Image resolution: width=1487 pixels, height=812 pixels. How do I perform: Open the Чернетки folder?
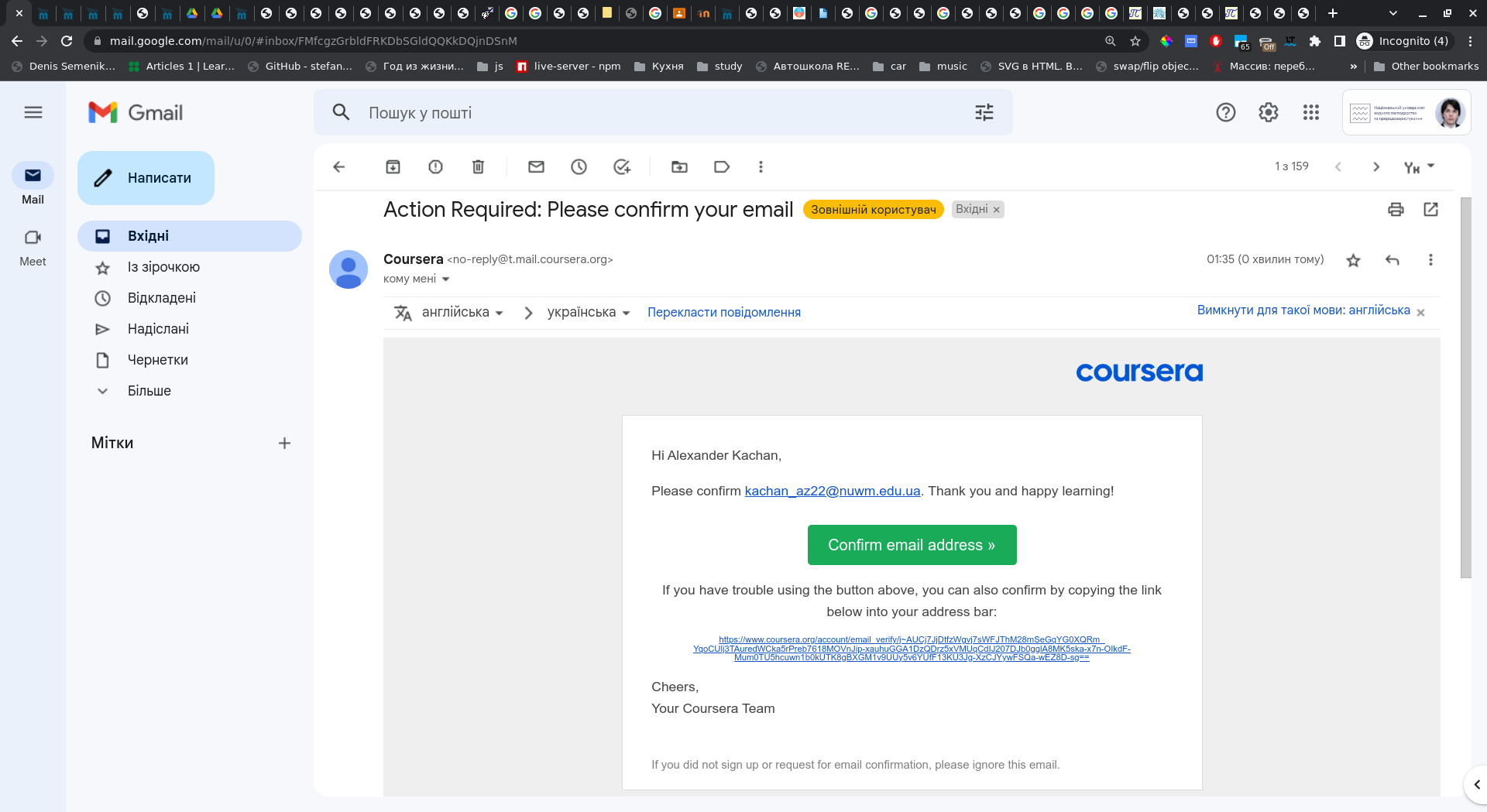click(157, 360)
